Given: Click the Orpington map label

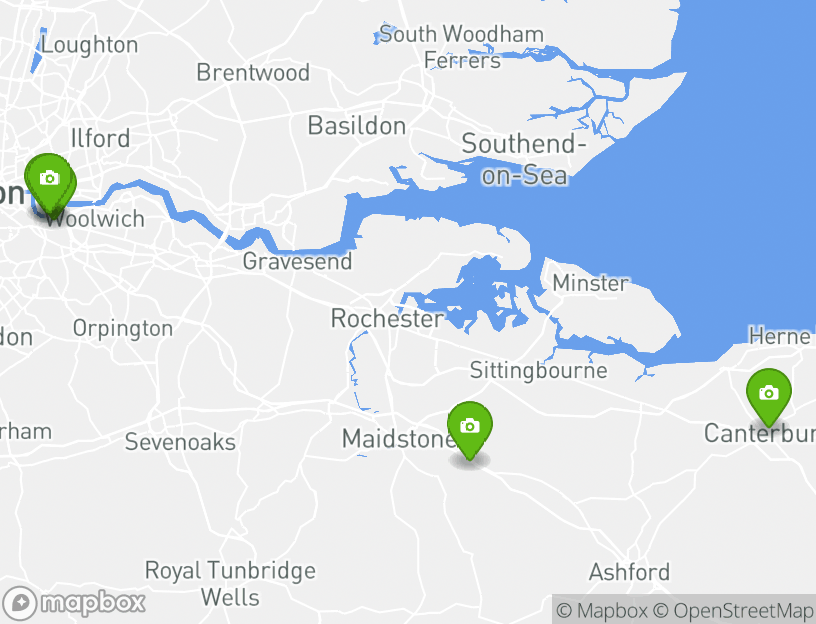Looking at the screenshot, I should pos(123,329).
